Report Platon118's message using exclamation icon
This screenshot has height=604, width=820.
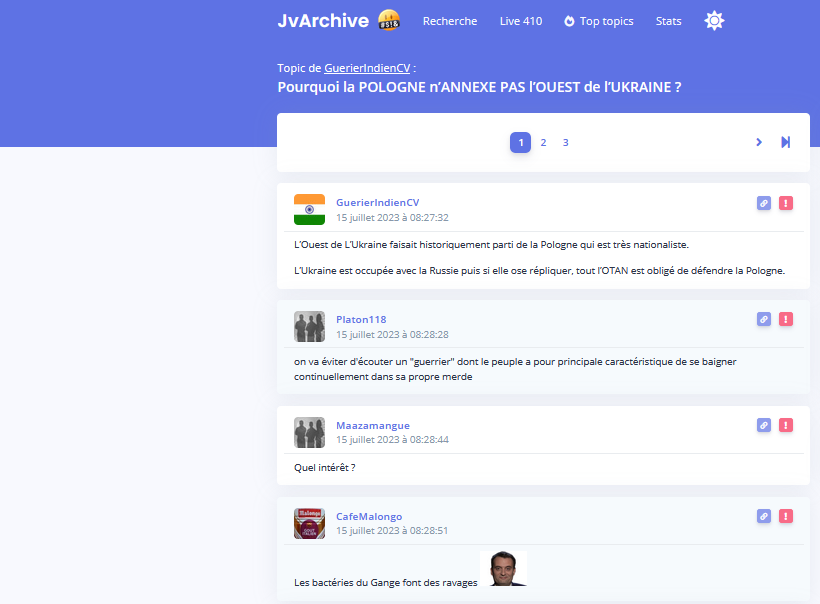[x=786, y=319]
